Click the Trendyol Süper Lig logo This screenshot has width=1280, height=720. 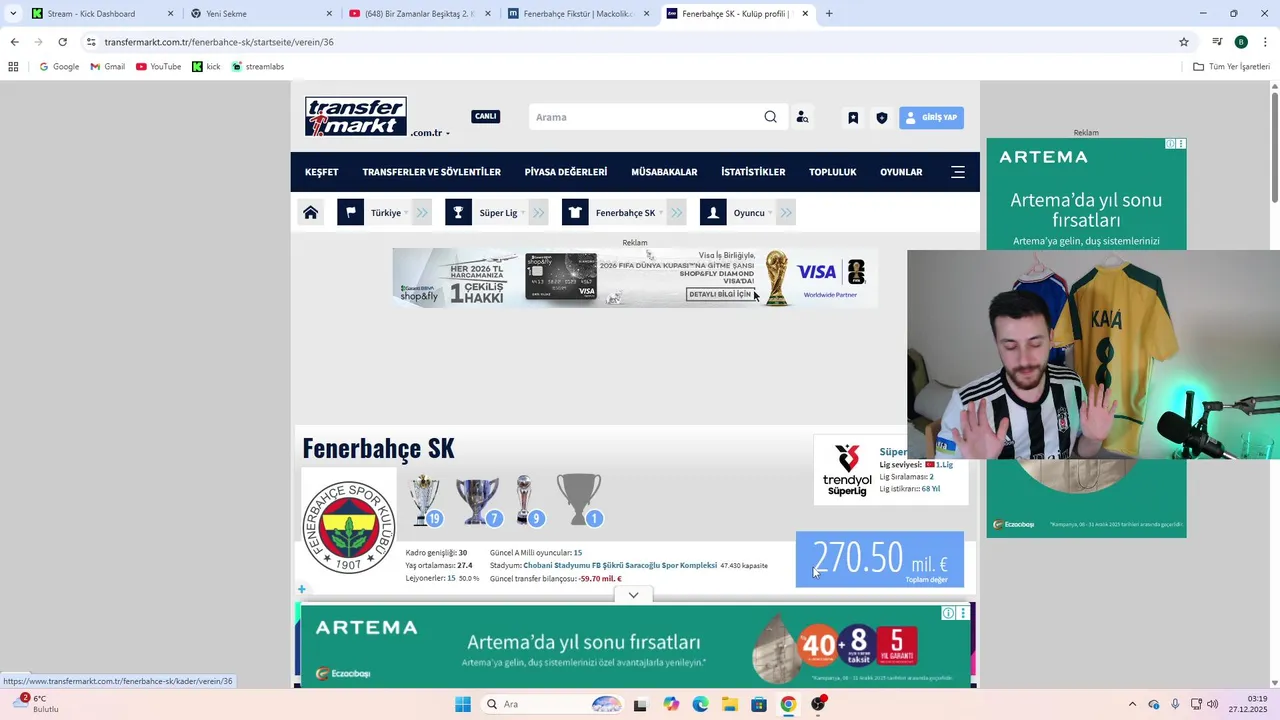click(x=847, y=471)
